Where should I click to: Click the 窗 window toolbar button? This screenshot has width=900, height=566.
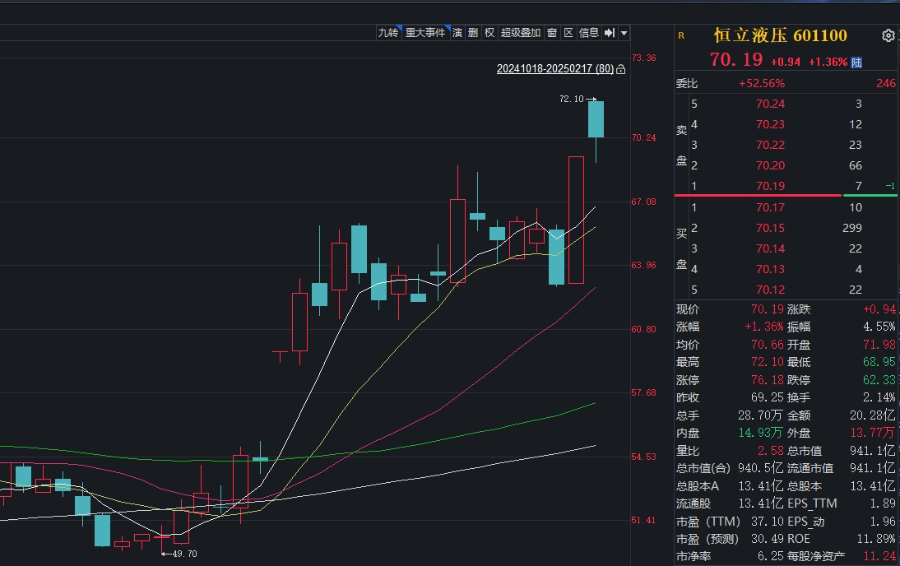tap(552, 33)
